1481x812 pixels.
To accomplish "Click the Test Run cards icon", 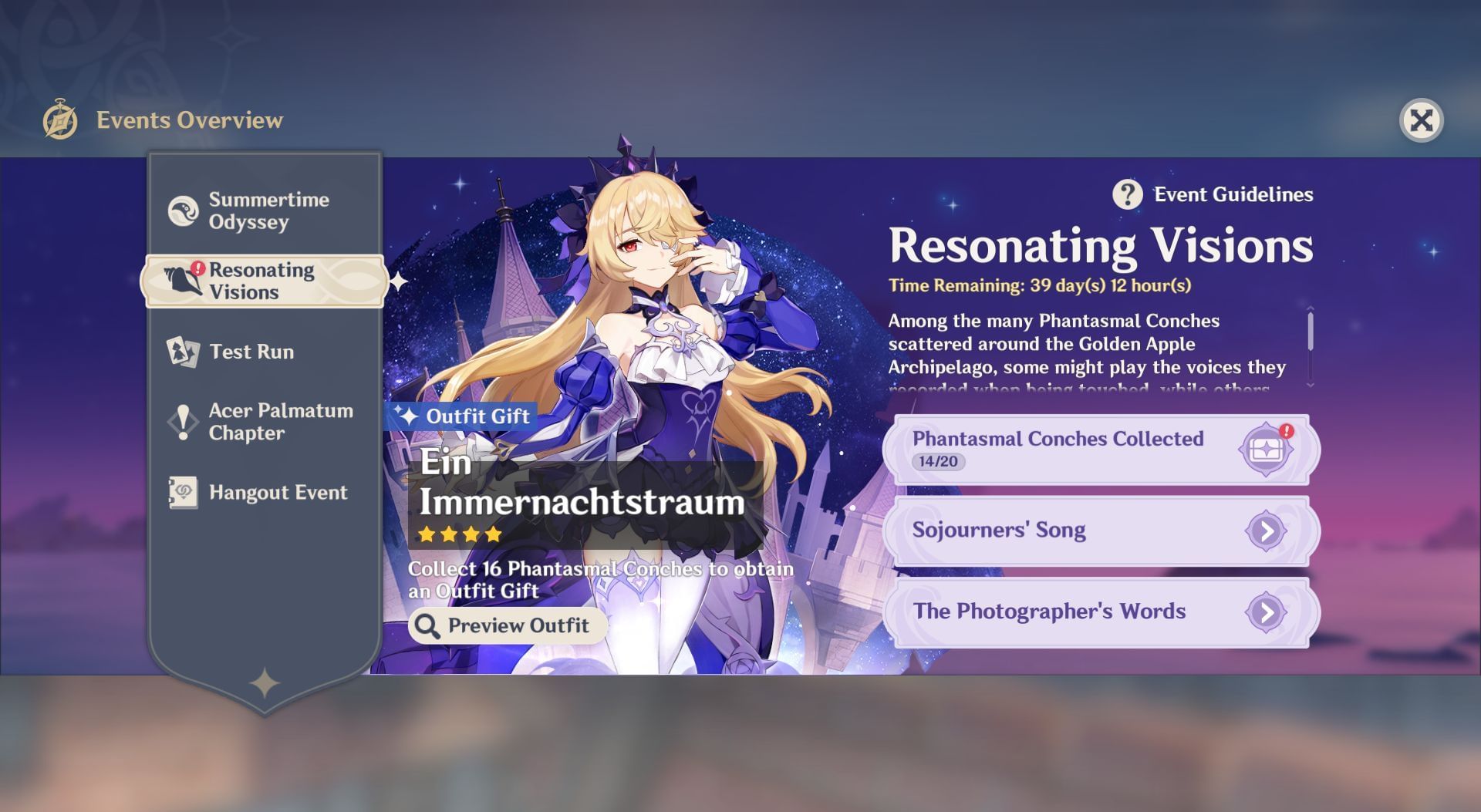I will tap(183, 352).
